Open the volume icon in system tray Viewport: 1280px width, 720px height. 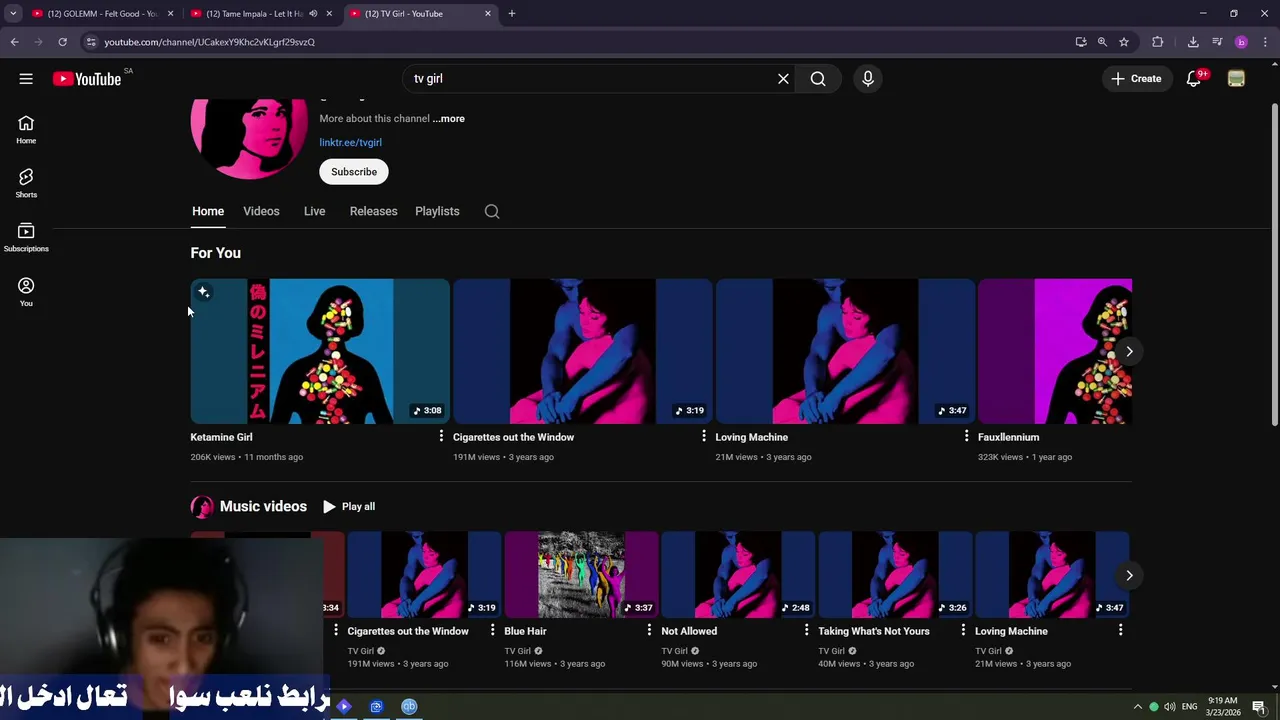1170,707
